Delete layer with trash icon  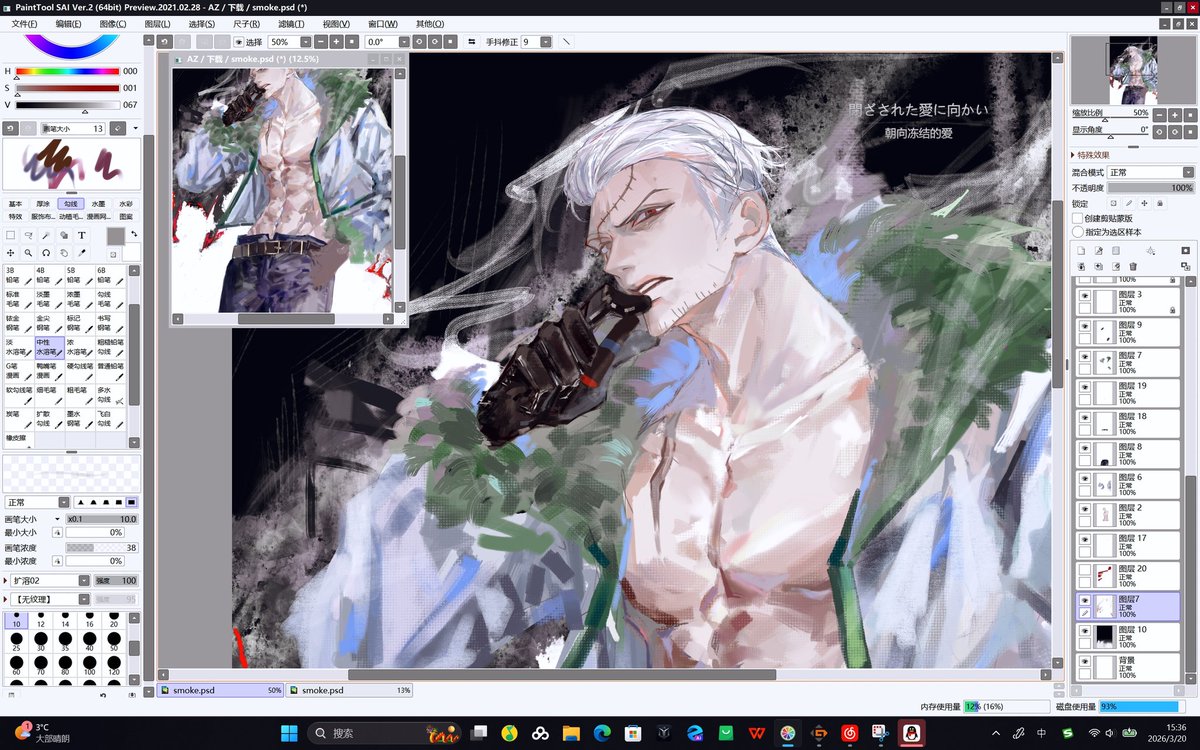[x=1133, y=266]
